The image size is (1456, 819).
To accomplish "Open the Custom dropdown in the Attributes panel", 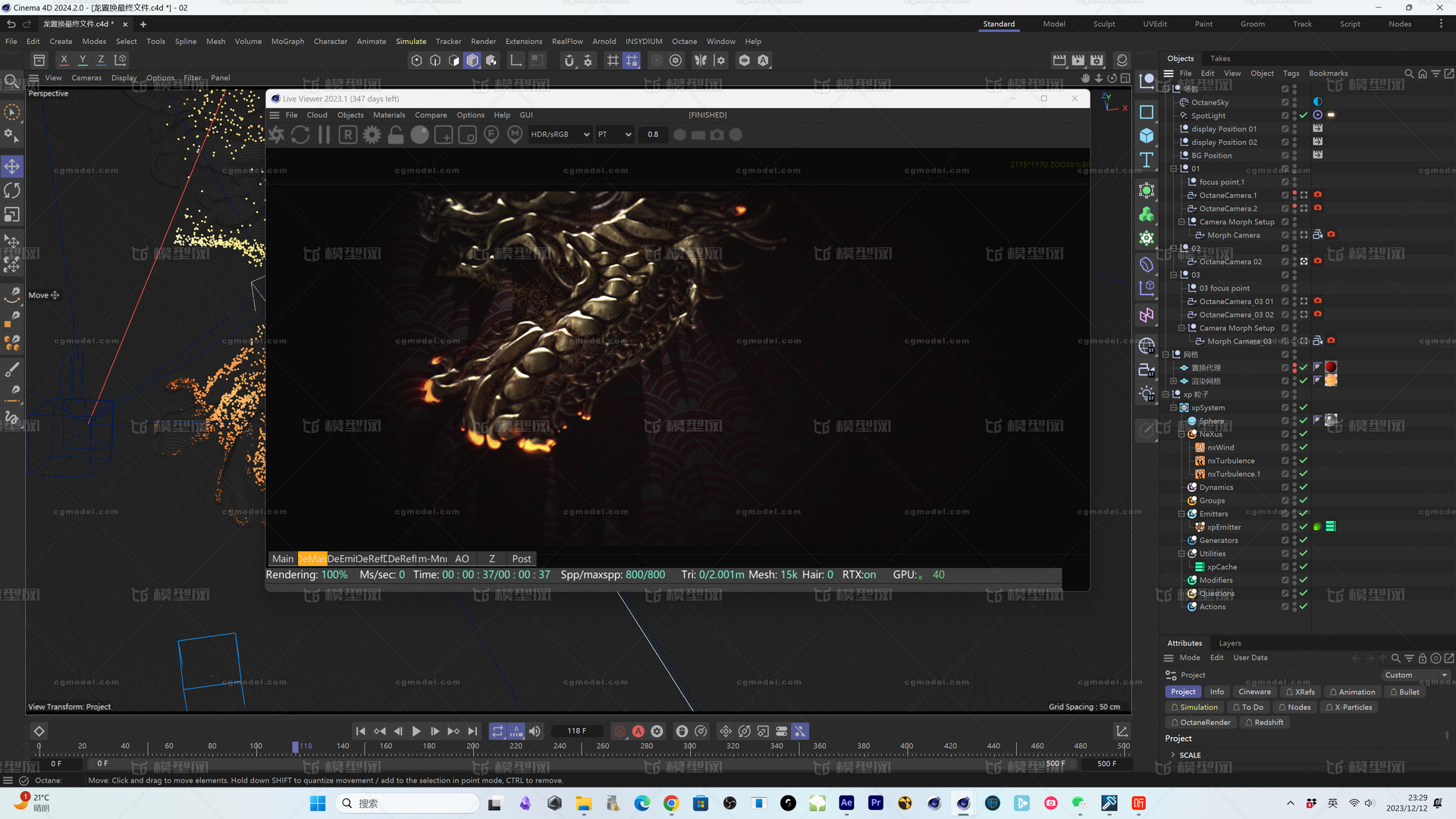I will point(1415,674).
